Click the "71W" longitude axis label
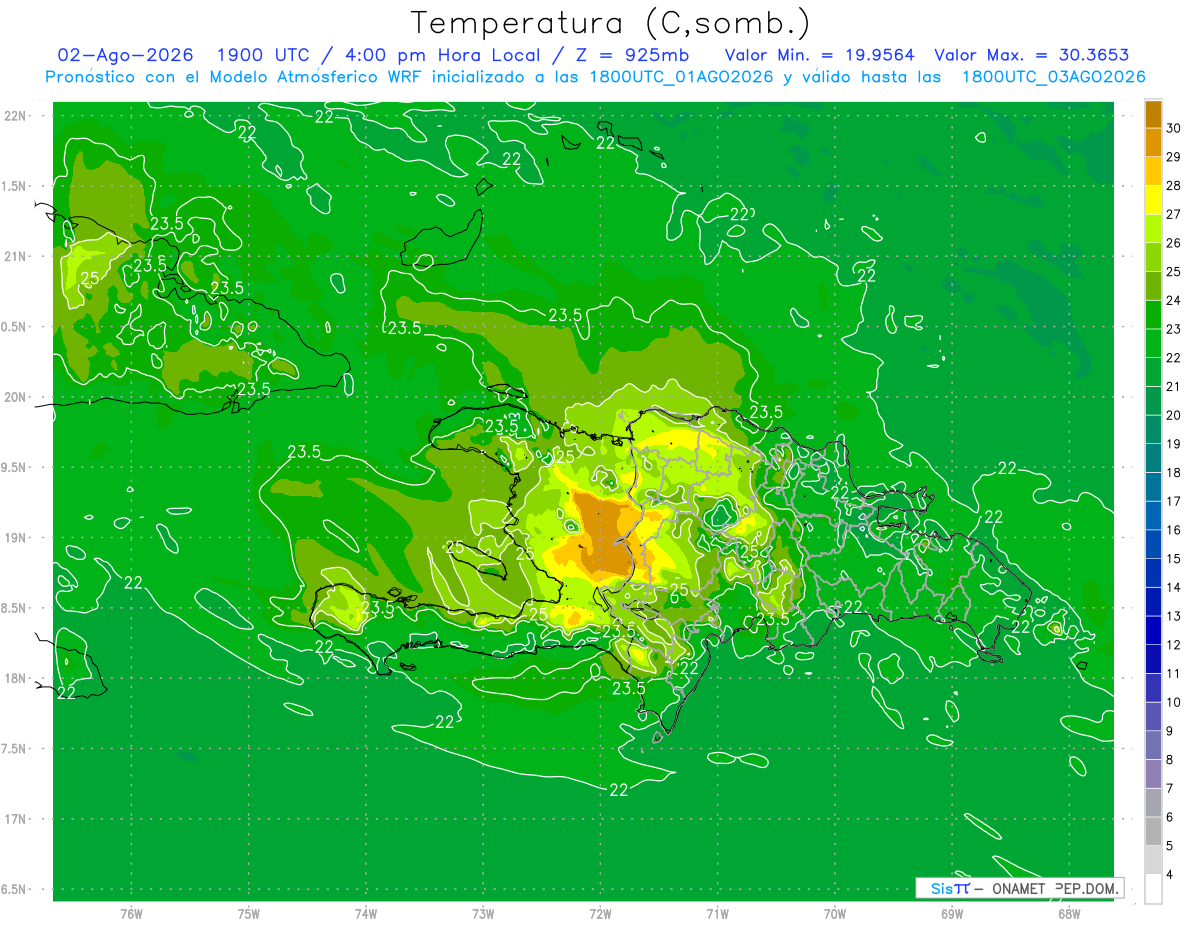The width and height of the screenshot is (1200, 927). [x=717, y=914]
